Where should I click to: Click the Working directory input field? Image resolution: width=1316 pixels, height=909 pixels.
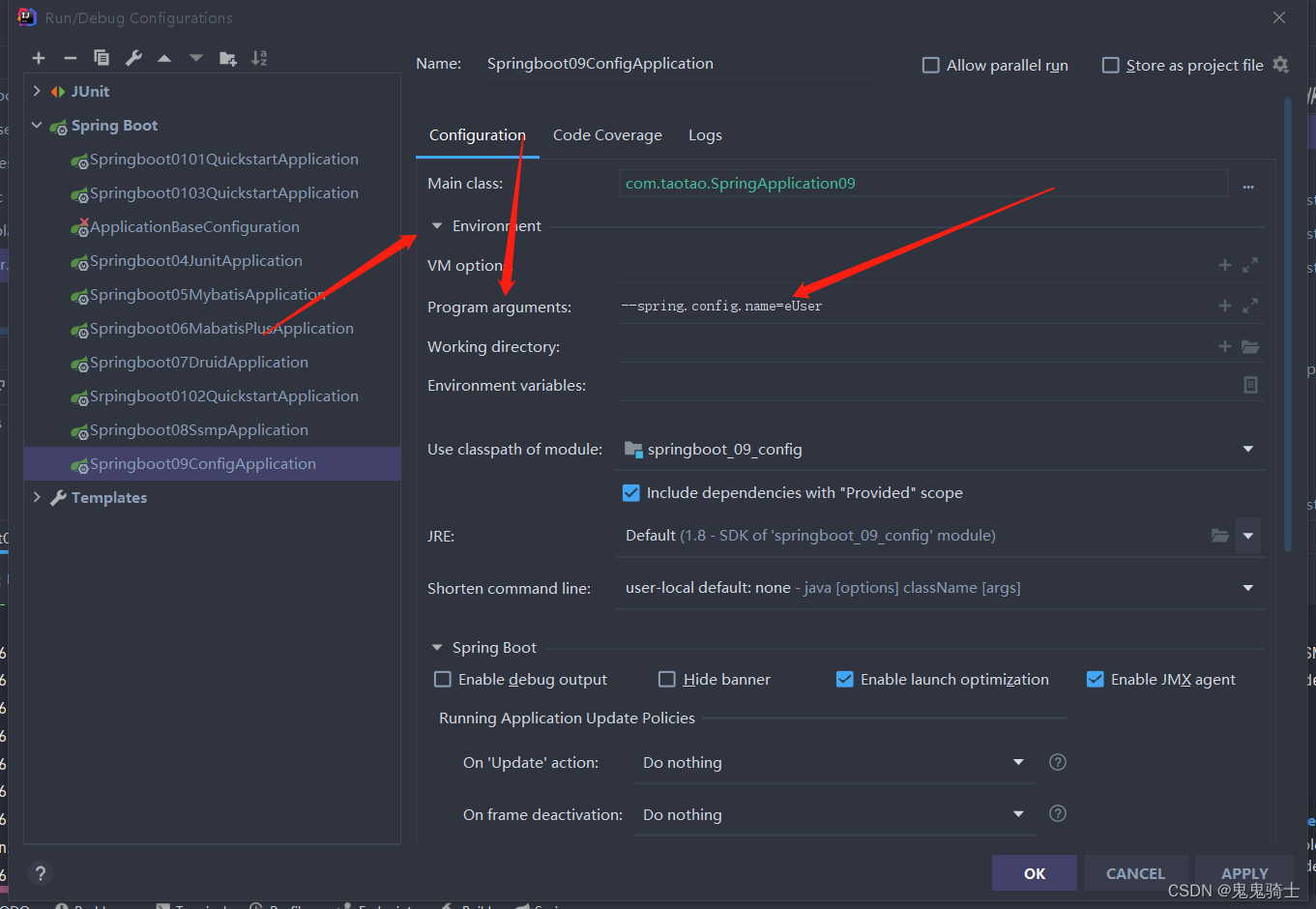click(x=915, y=346)
